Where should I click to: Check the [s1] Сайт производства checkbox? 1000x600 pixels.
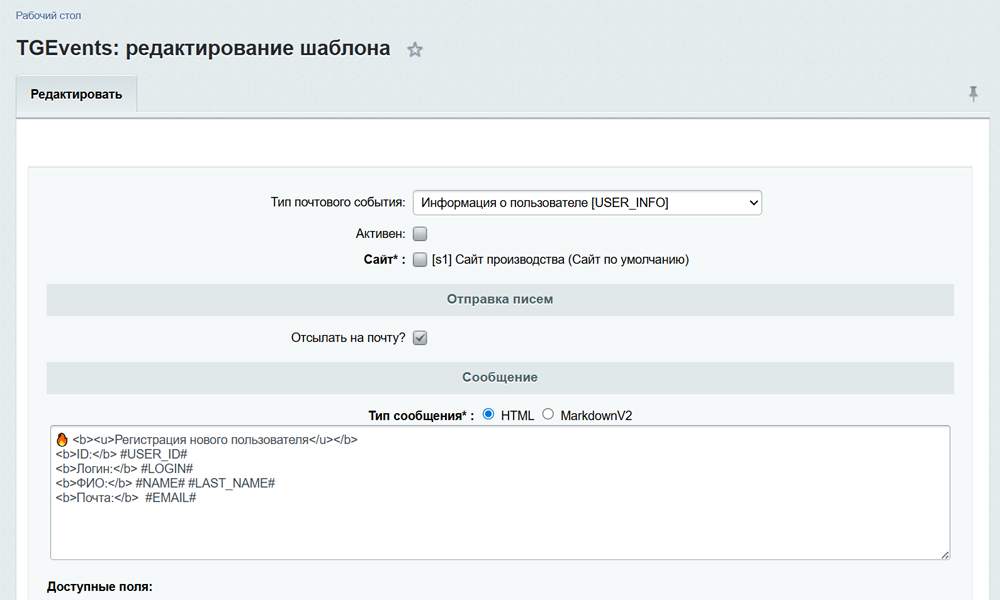point(420,260)
